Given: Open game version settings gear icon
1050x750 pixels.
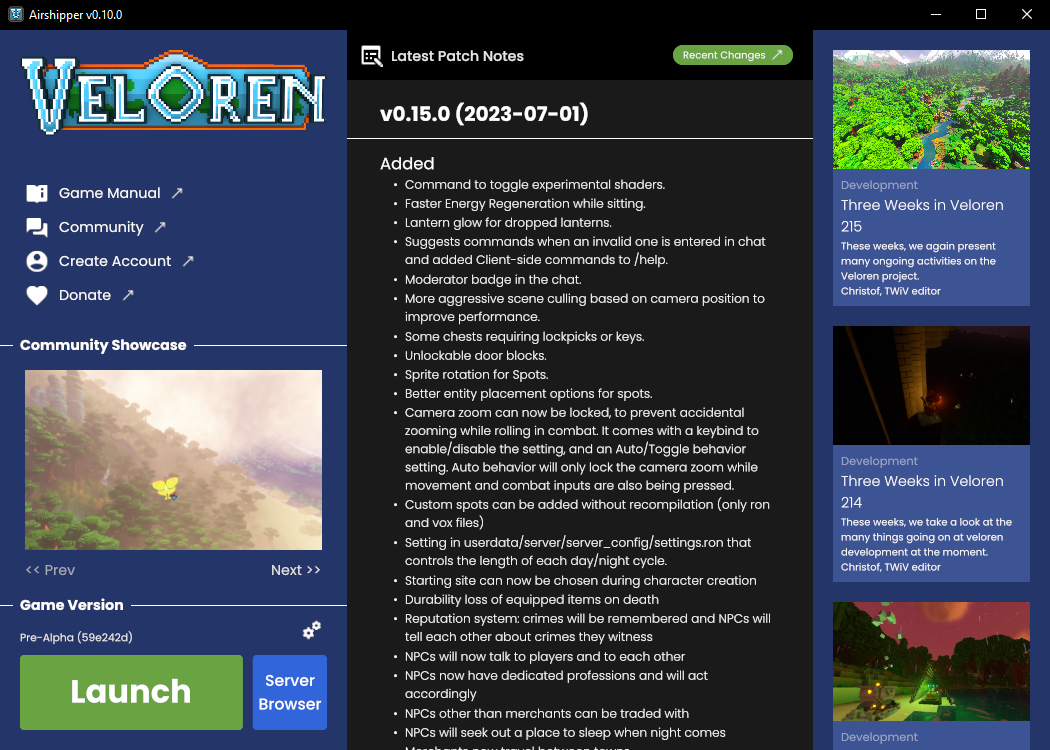Looking at the screenshot, I should [x=311, y=630].
